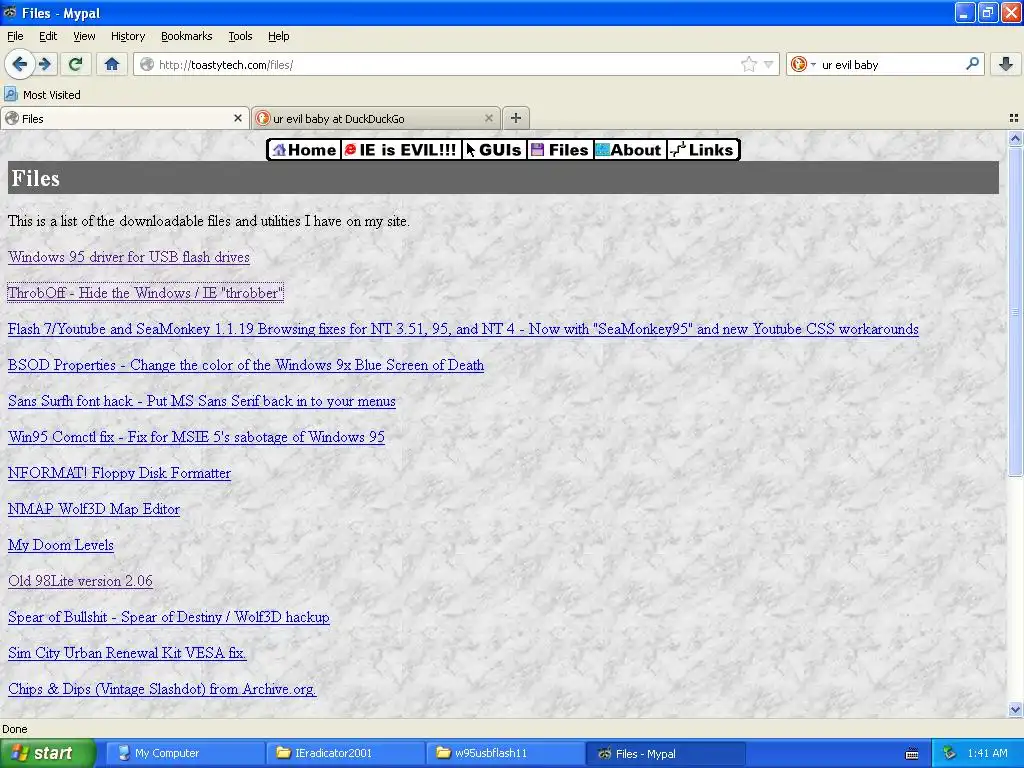The height and width of the screenshot is (768, 1024).
Task: Click the magnifier search icon
Action: (972, 63)
